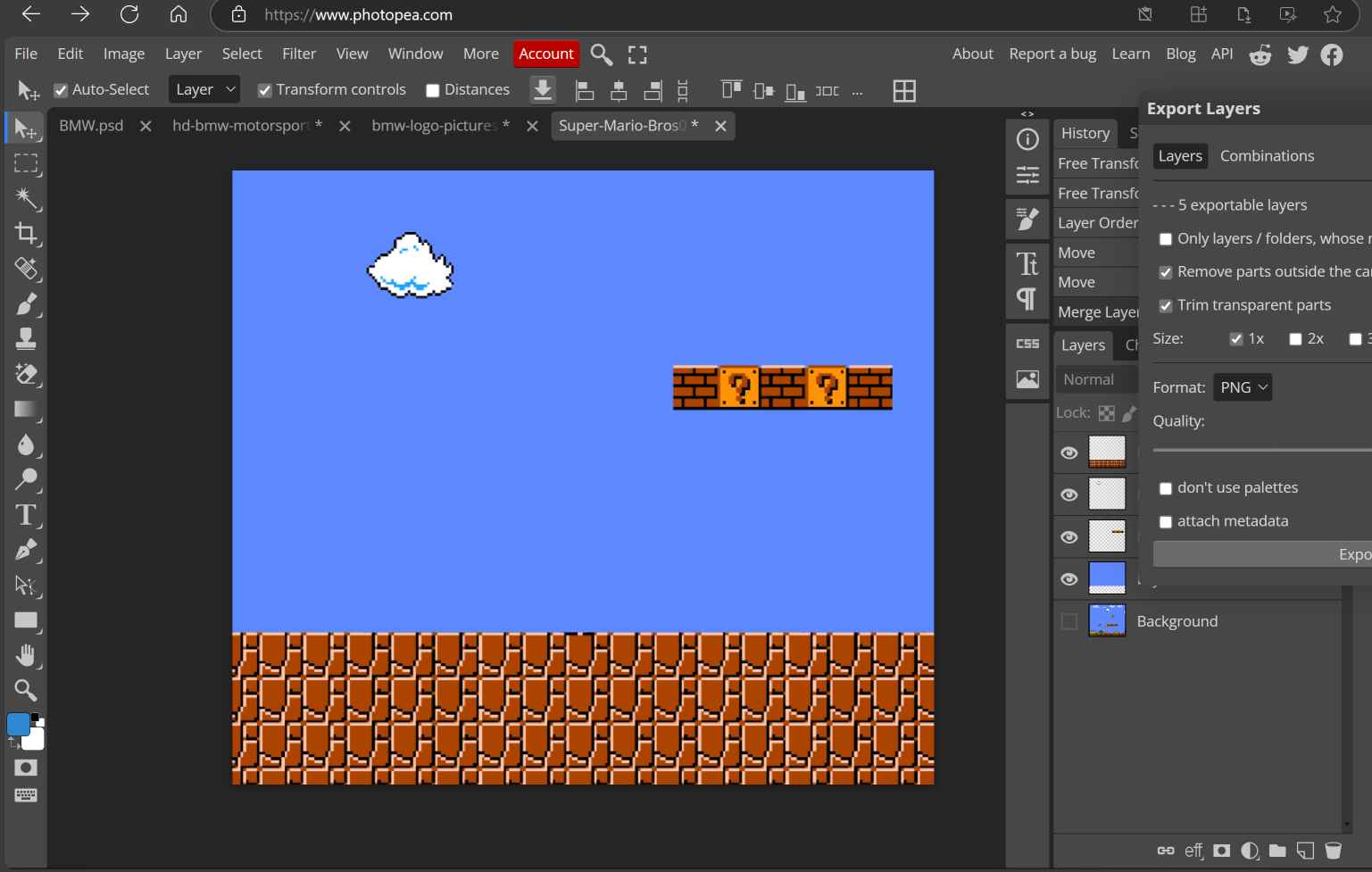Open the About link
1372x872 pixels.
(972, 54)
